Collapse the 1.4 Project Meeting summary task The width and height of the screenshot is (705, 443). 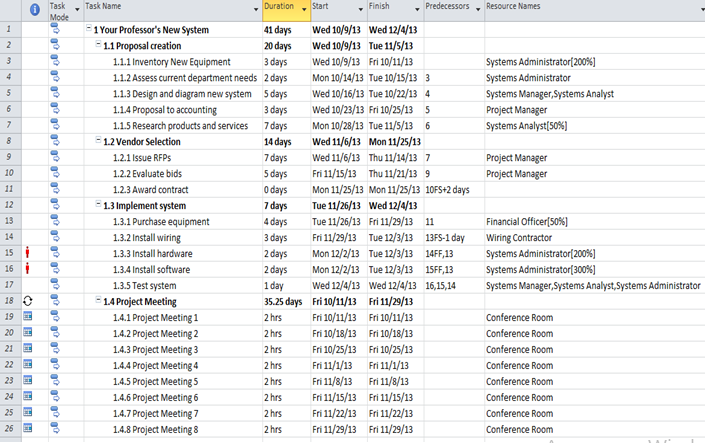pos(98,301)
